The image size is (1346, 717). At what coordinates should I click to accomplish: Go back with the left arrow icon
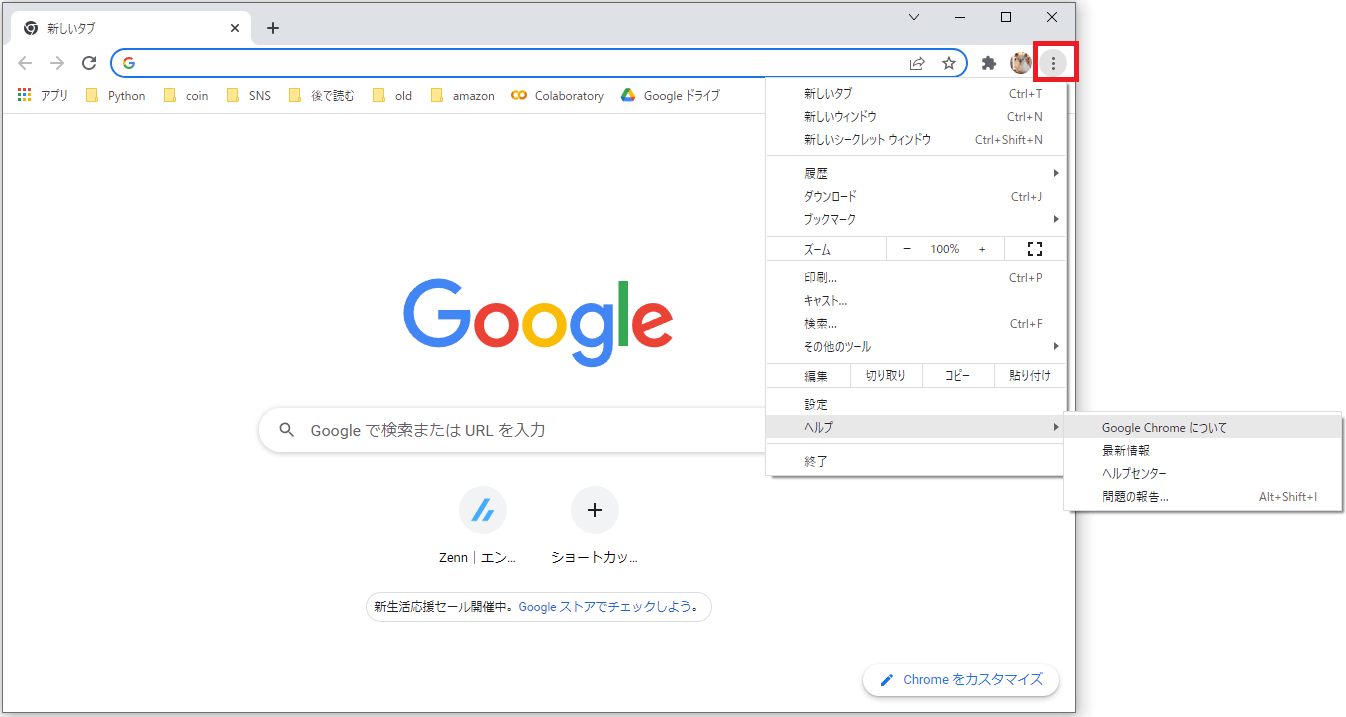(26, 63)
